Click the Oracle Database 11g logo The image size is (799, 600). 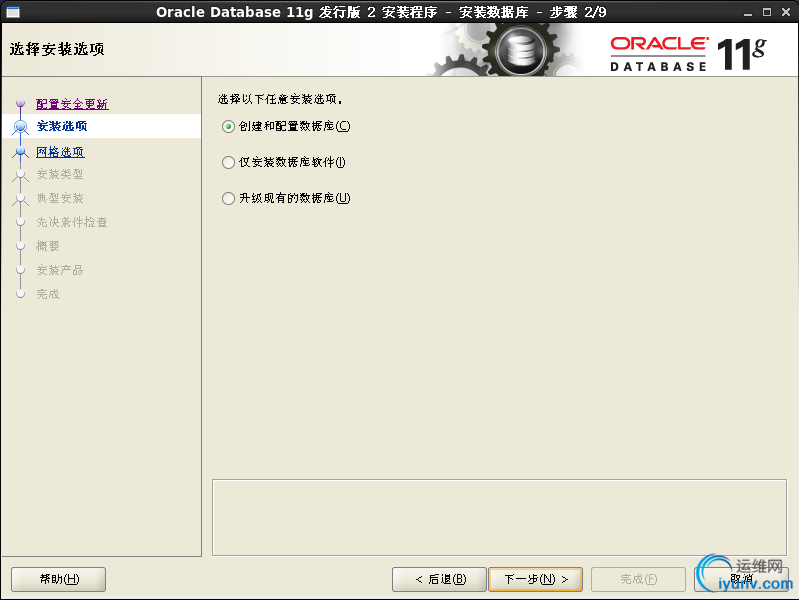point(688,54)
